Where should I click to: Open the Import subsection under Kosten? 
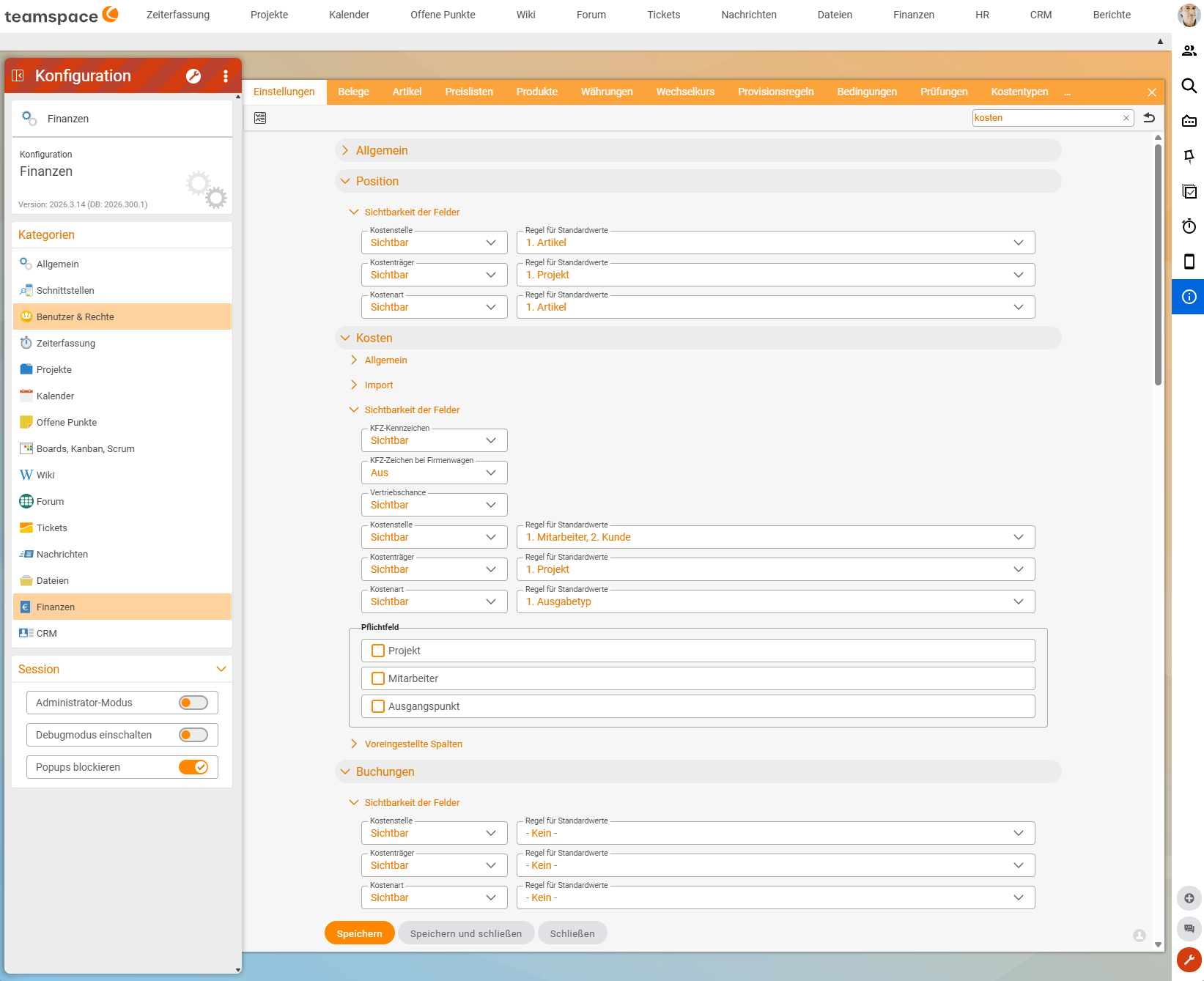(372, 385)
